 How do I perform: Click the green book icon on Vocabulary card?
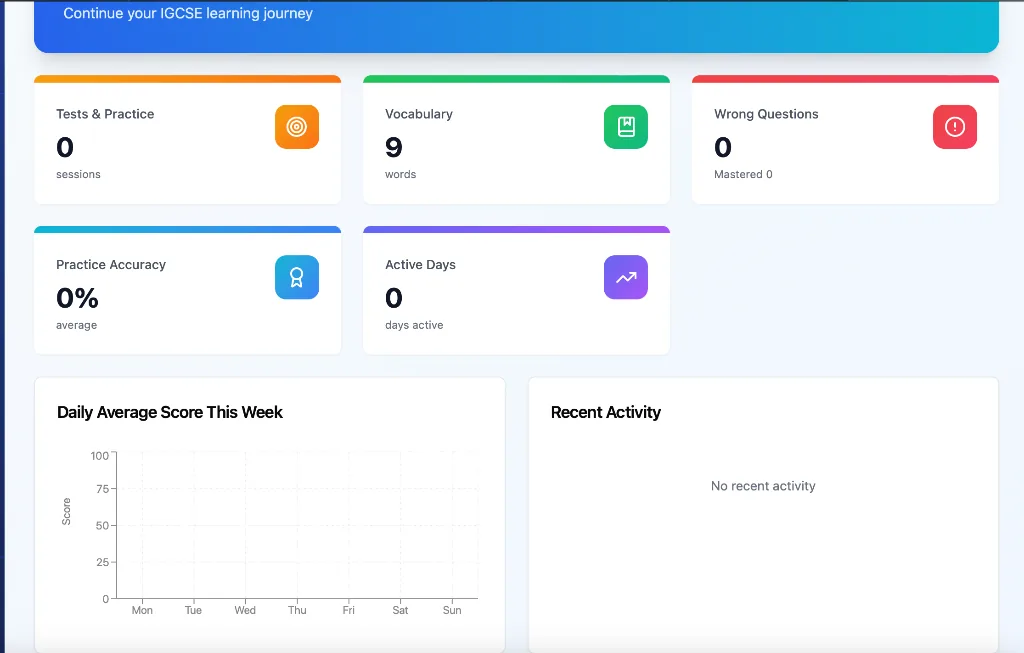pyautogui.click(x=626, y=127)
